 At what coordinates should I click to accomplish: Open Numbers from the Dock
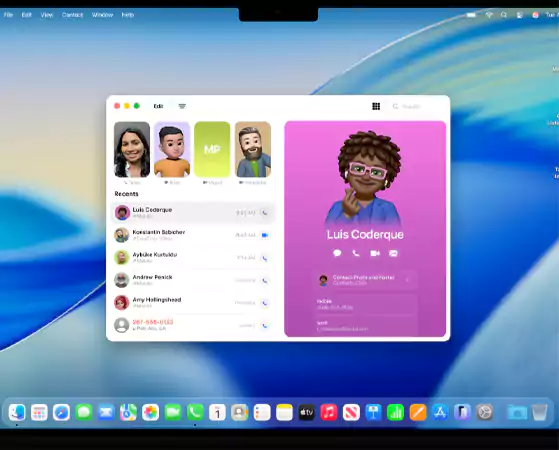tap(396, 413)
